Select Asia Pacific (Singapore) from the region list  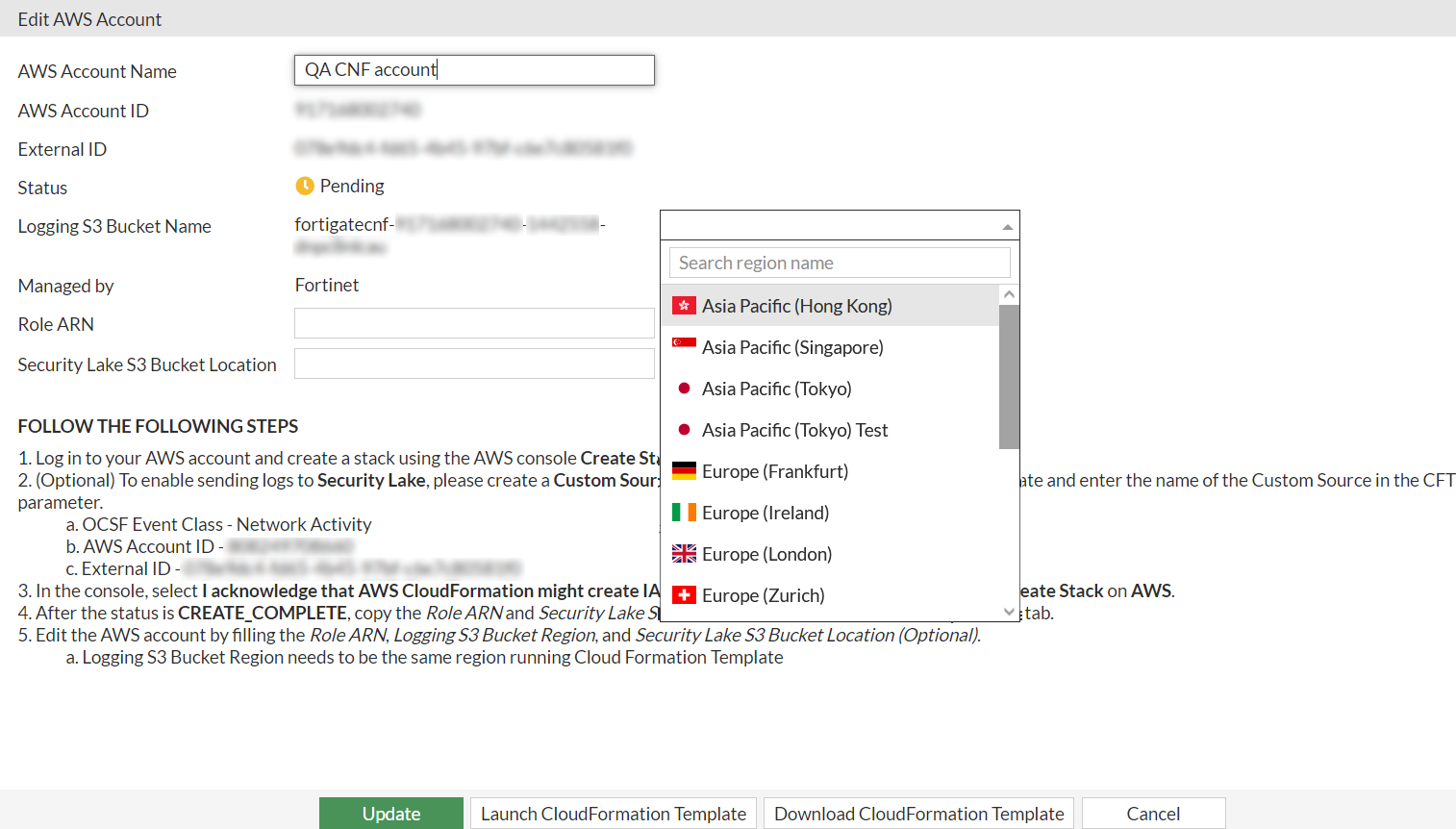click(791, 346)
